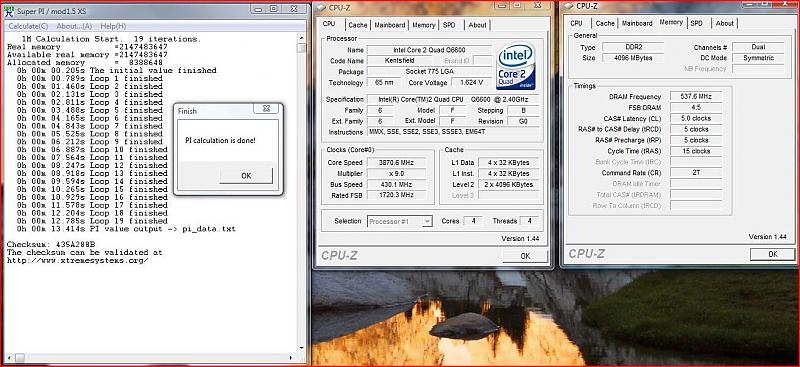The image size is (800, 367).
Task: Click OK in the right CPU-Z Memory window
Action: point(772,254)
